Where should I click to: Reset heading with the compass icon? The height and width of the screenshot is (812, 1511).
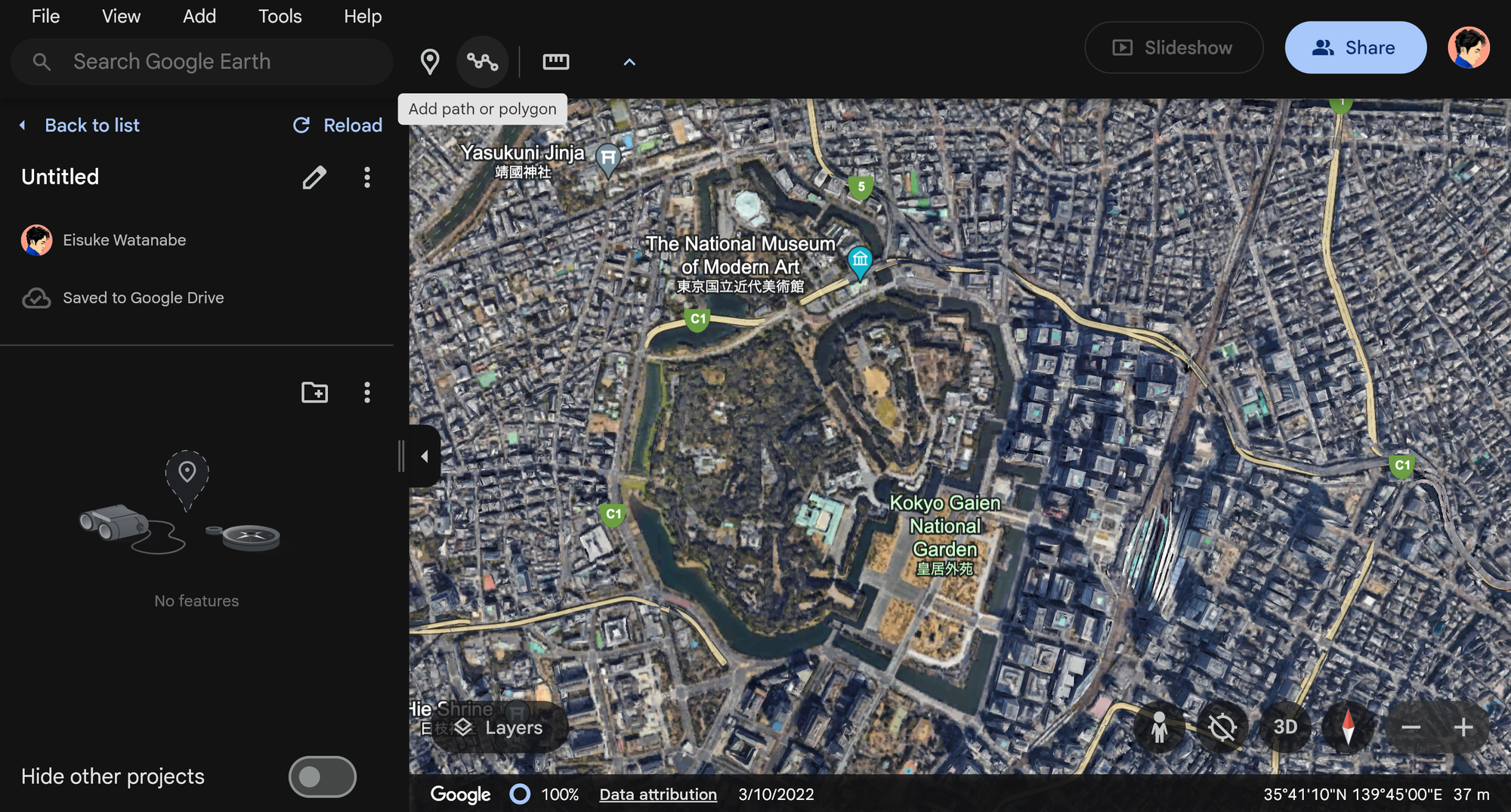pyautogui.click(x=1348, y=727)
